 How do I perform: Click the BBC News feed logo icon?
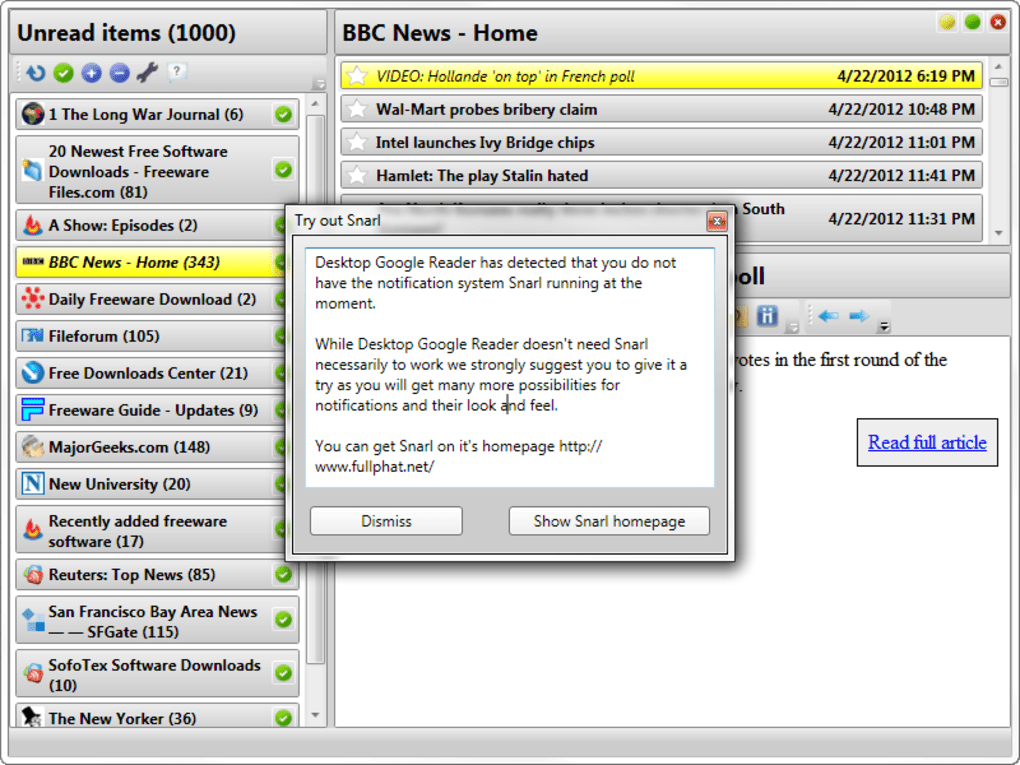coord(33,262)
